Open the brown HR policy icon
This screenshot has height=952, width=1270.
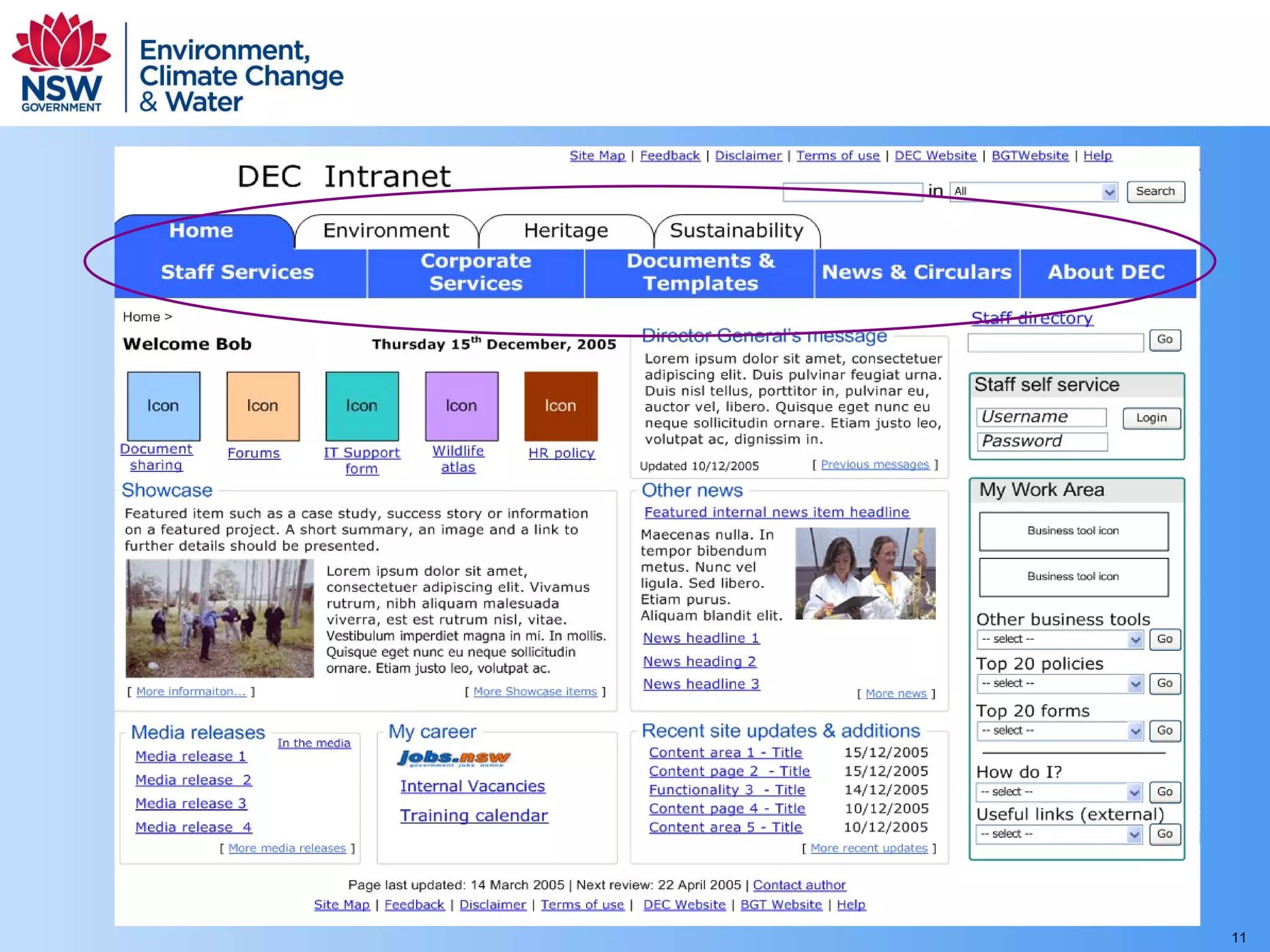(561, 406)
